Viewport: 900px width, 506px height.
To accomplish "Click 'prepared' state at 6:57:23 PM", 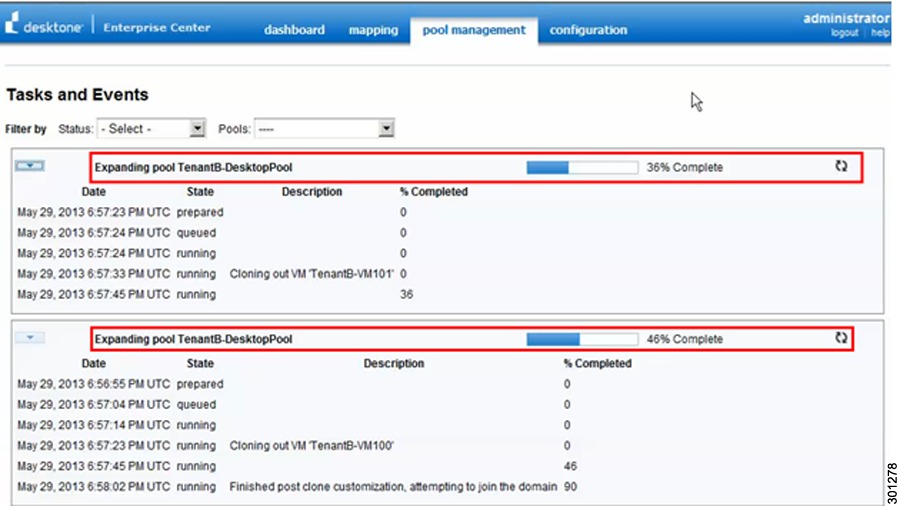I will pos(200,212).
